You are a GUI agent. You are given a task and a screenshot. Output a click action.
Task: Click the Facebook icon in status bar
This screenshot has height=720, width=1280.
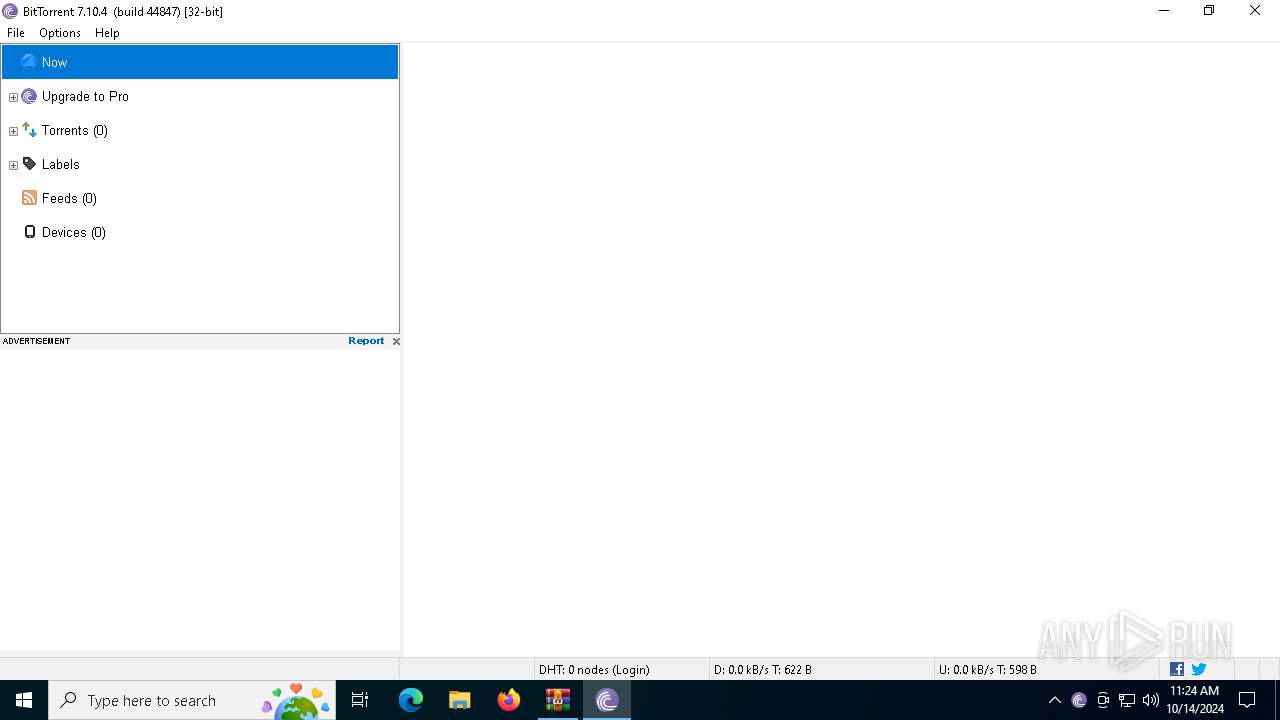(x=1177, y=669)
